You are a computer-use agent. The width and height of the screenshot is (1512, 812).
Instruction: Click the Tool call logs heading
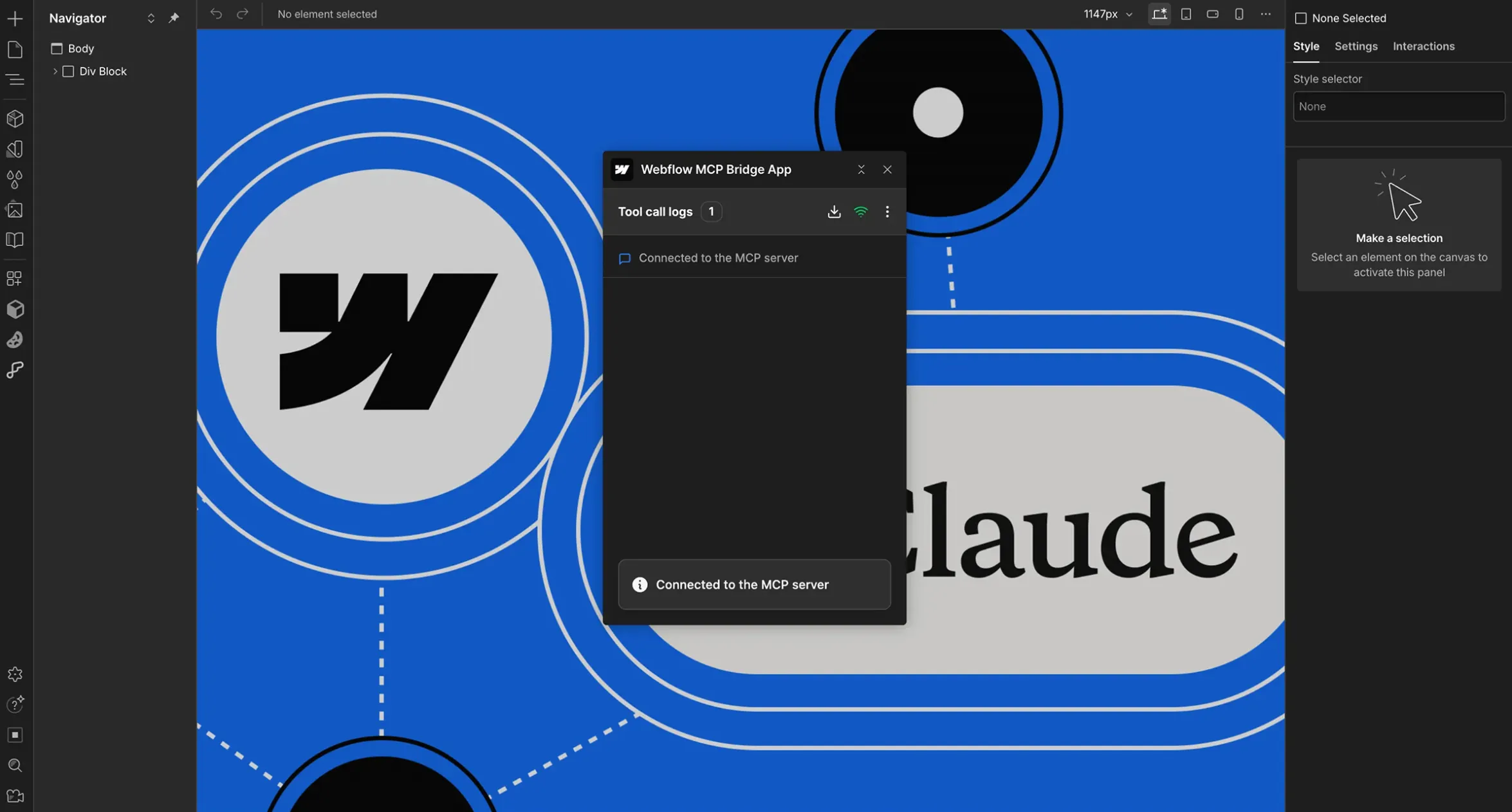(655, 212)
